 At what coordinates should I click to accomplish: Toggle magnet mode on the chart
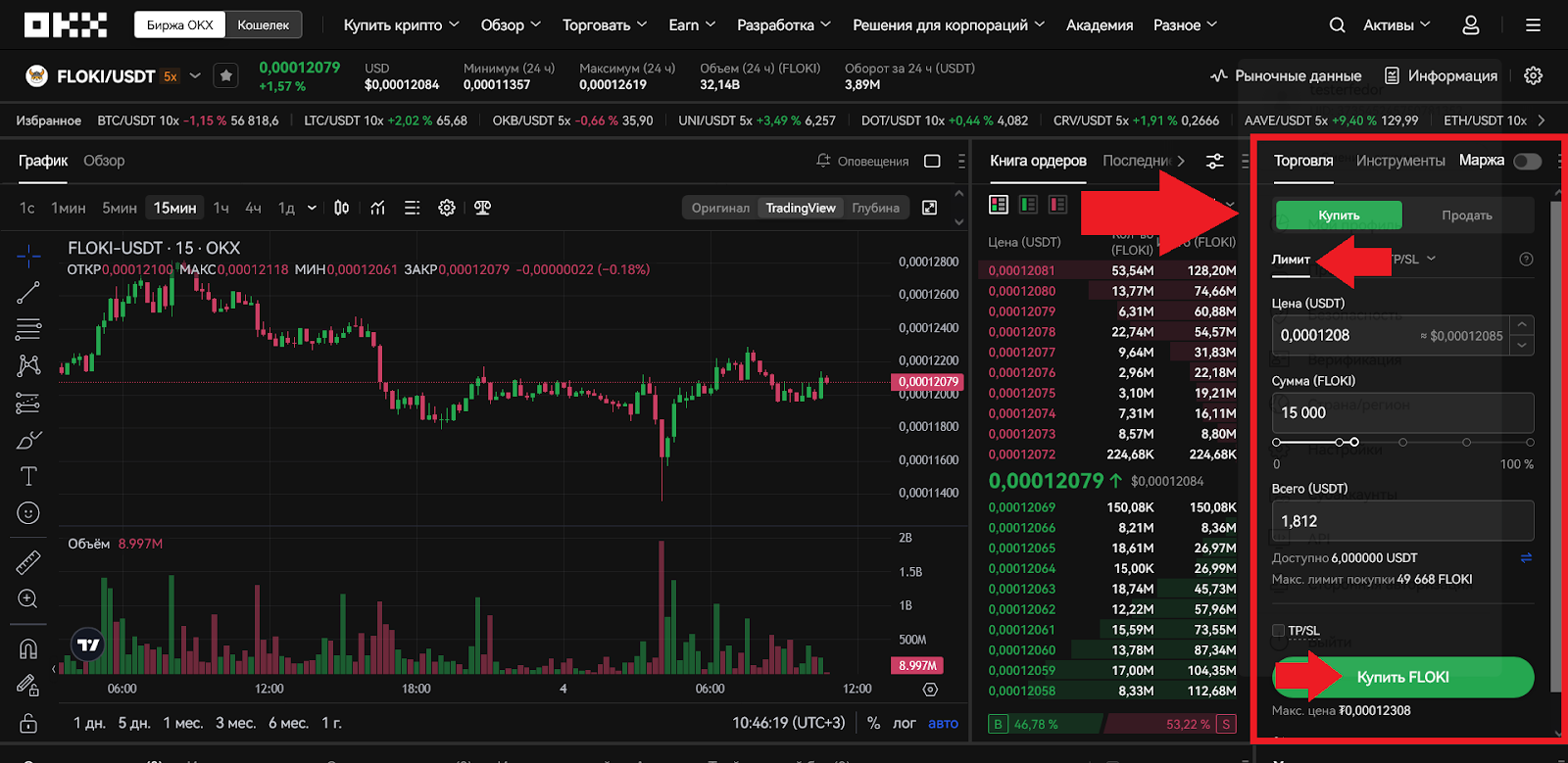(x=28, y=648)
